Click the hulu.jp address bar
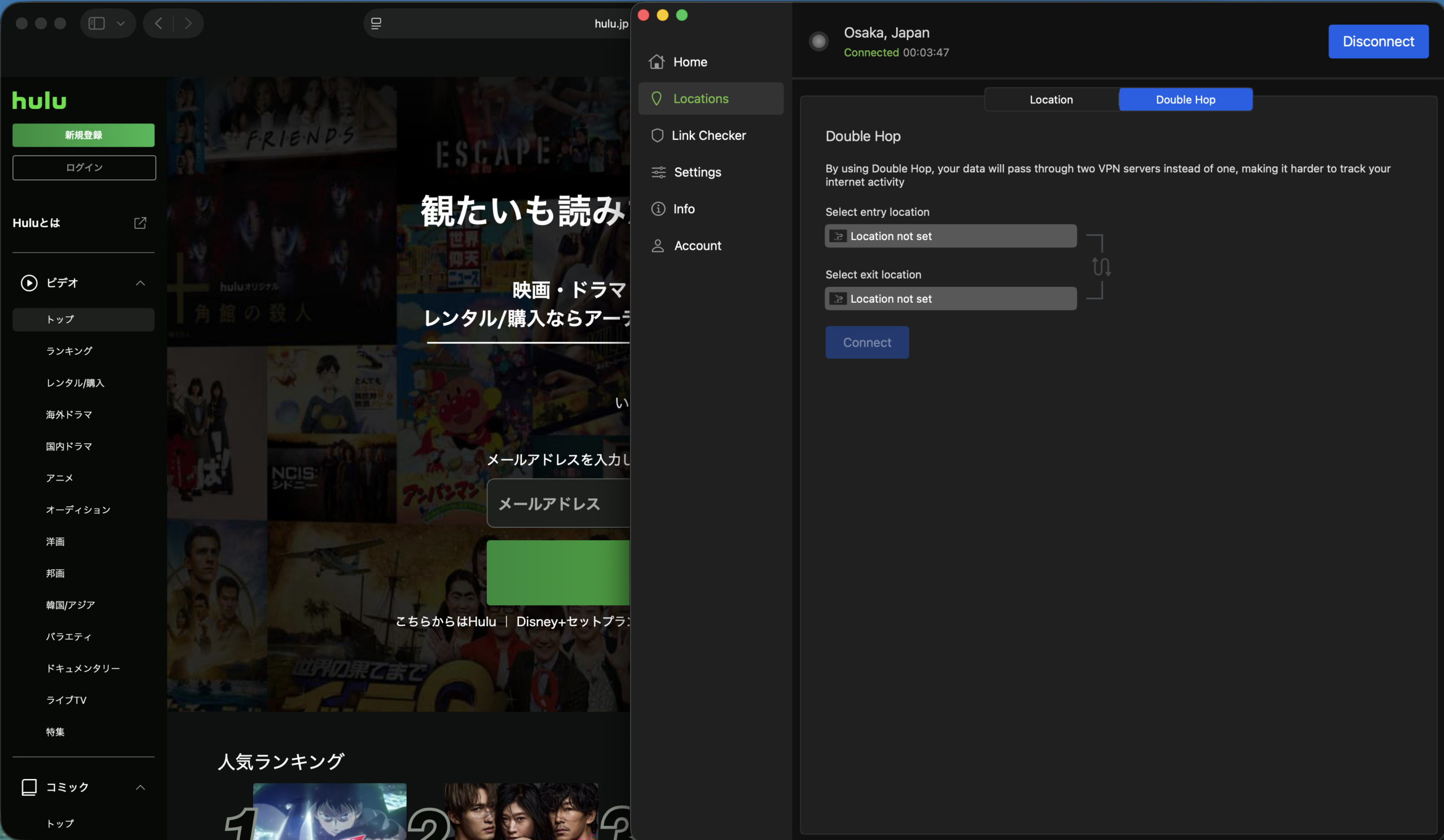The image size is (1444, 840). click(497, 24)
